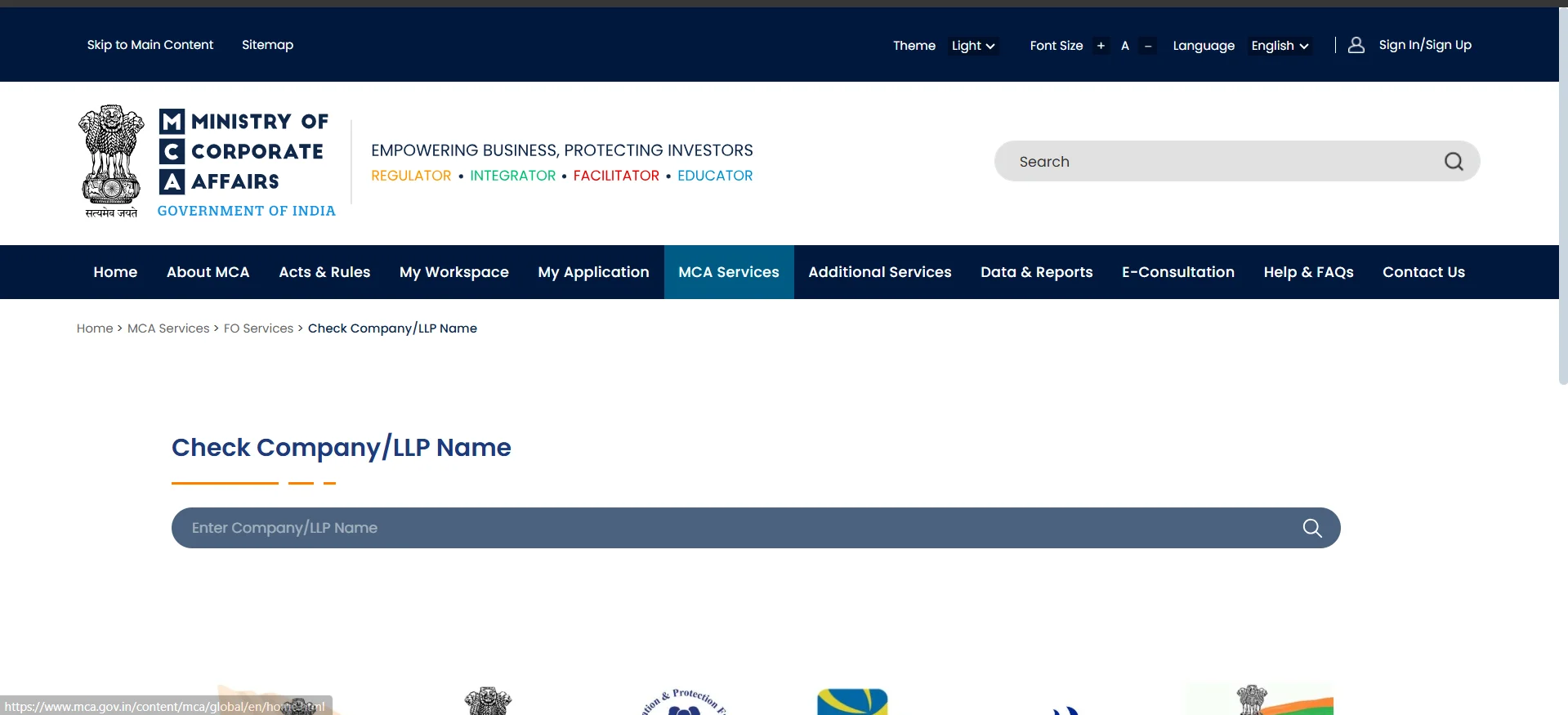The image size is (1568, 715).
Task: Click the national emblem logo
Action: (111, 161)
